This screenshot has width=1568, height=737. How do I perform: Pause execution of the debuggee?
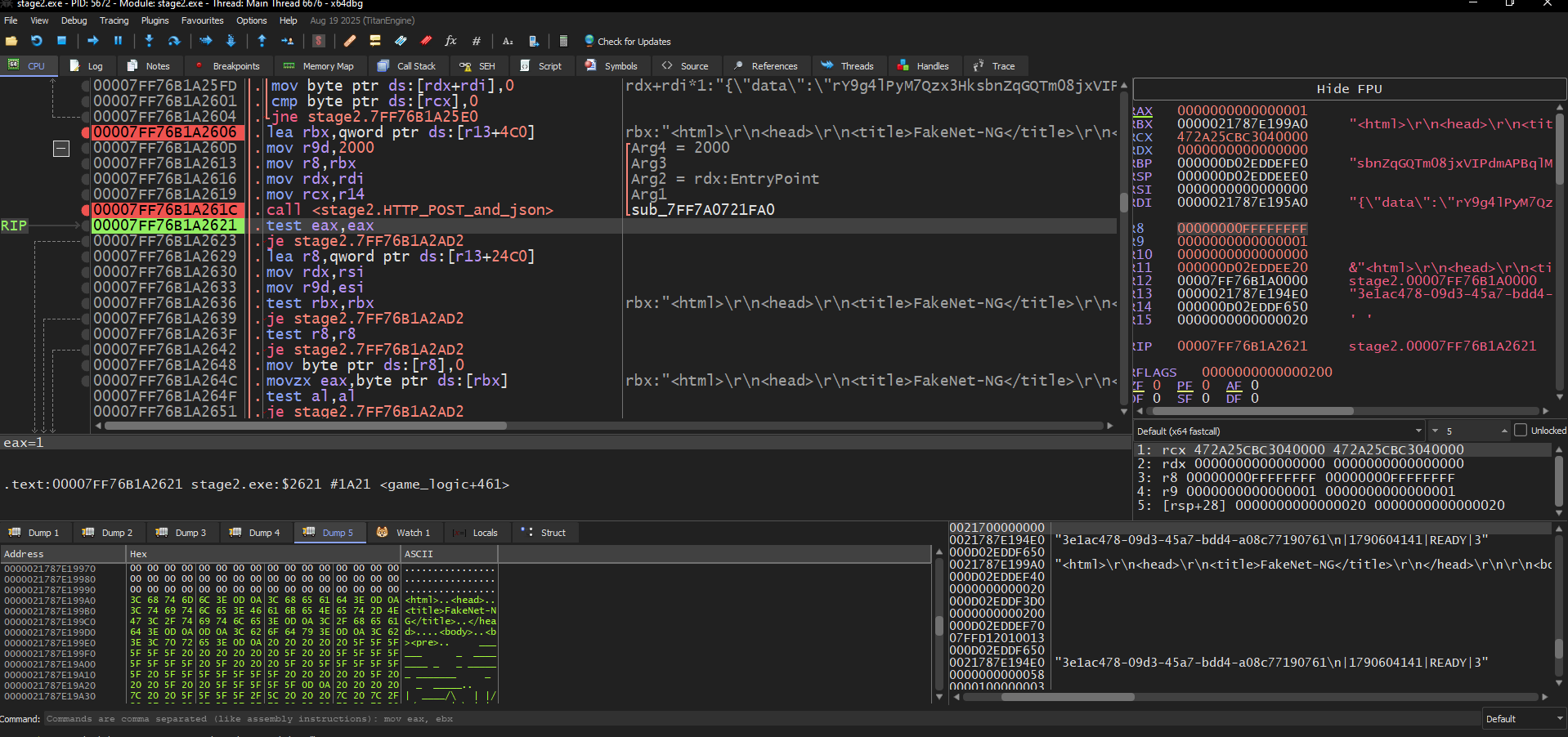point(118,41)
